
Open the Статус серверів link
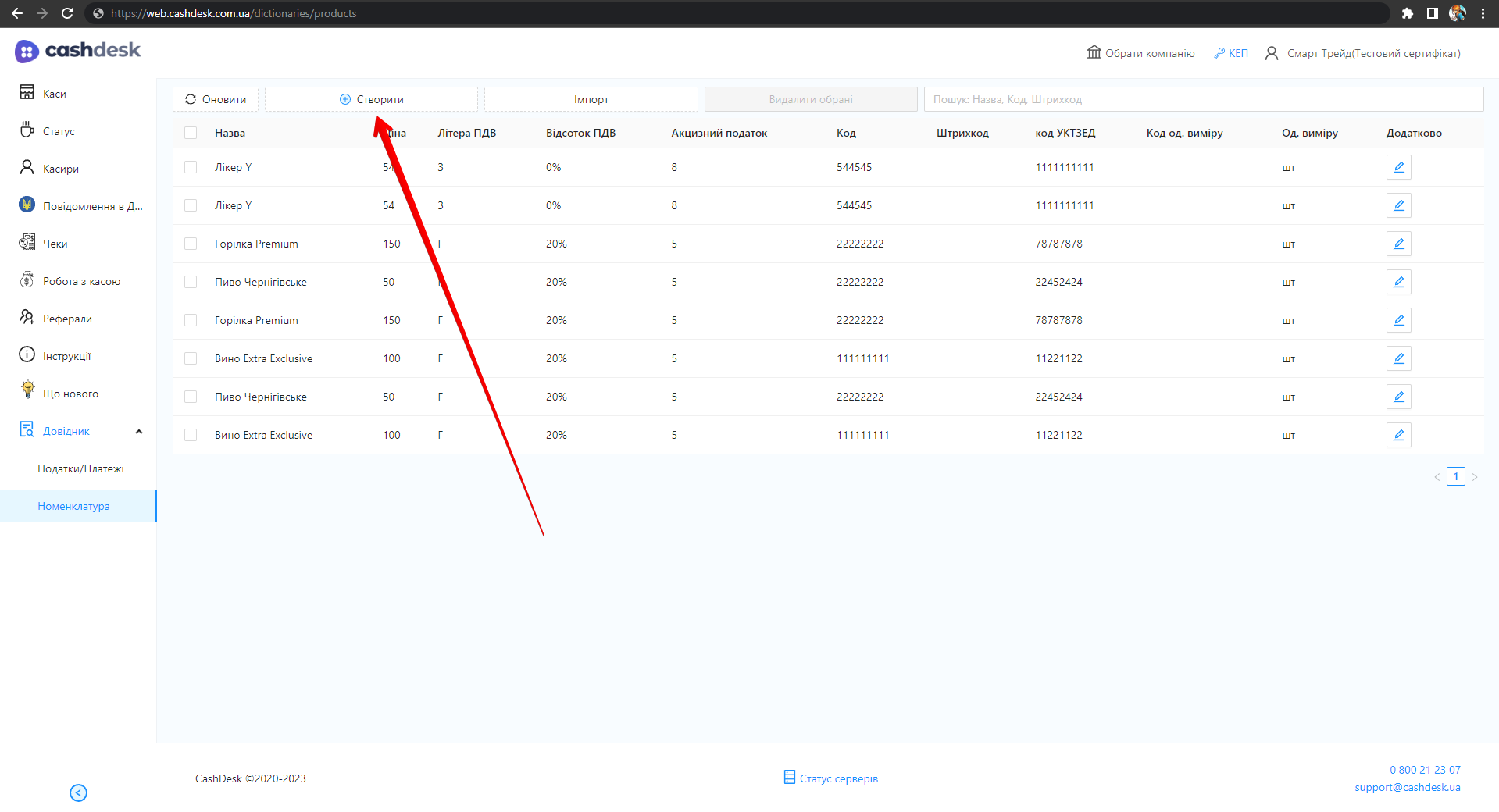tap(838, 778)
